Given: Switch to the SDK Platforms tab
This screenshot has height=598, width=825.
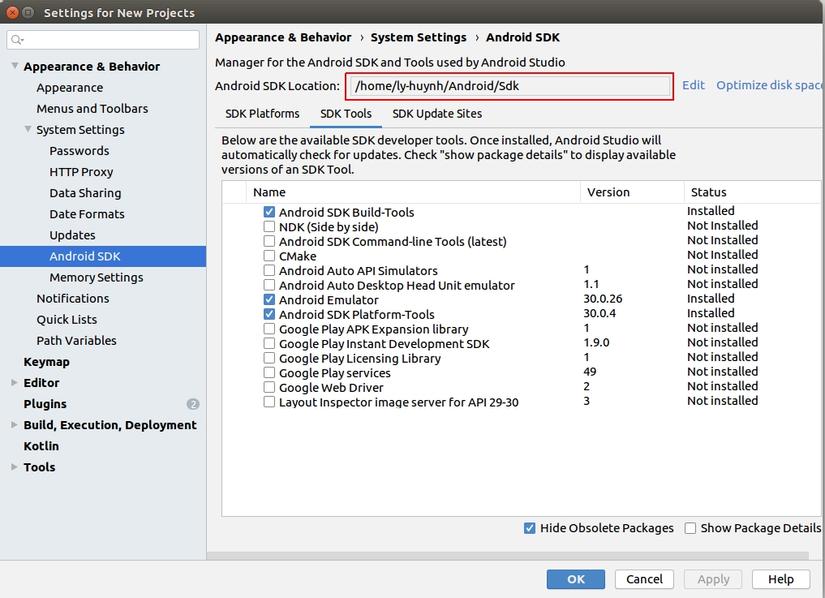Looking at the screenshot, I should click(x=262, y=114).
